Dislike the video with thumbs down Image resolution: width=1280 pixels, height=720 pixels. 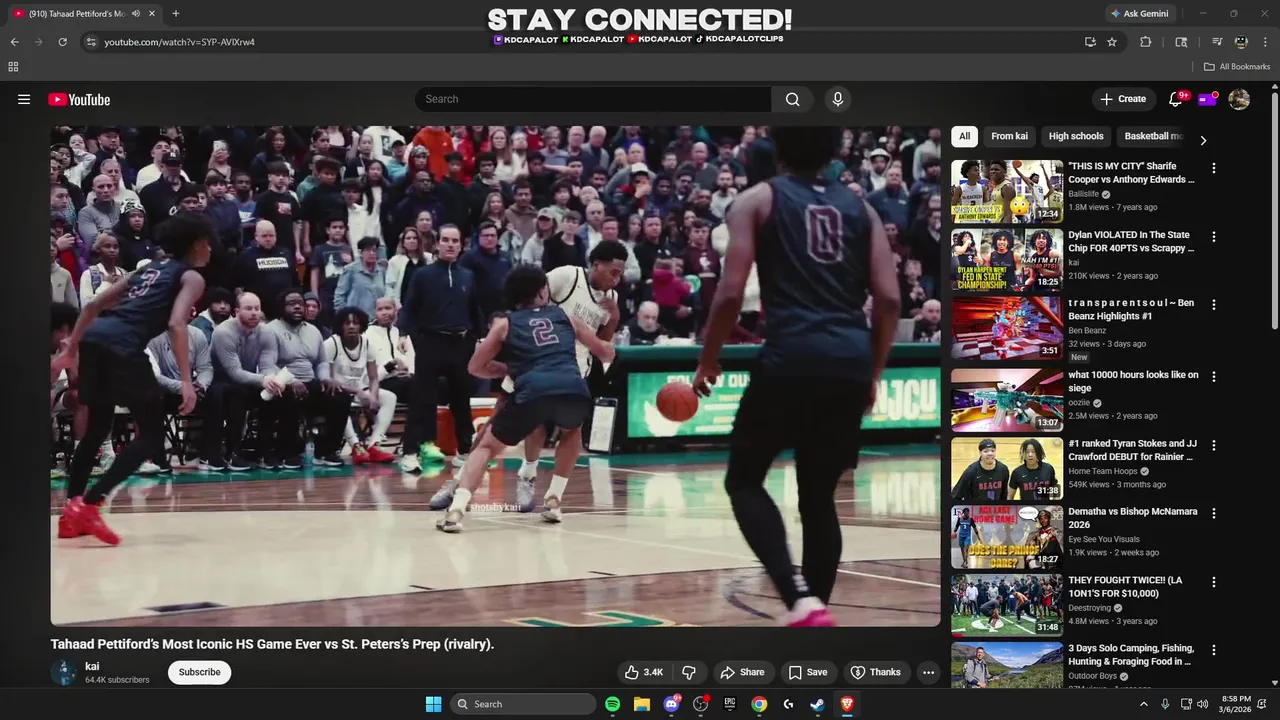click(x=689, y=672)
